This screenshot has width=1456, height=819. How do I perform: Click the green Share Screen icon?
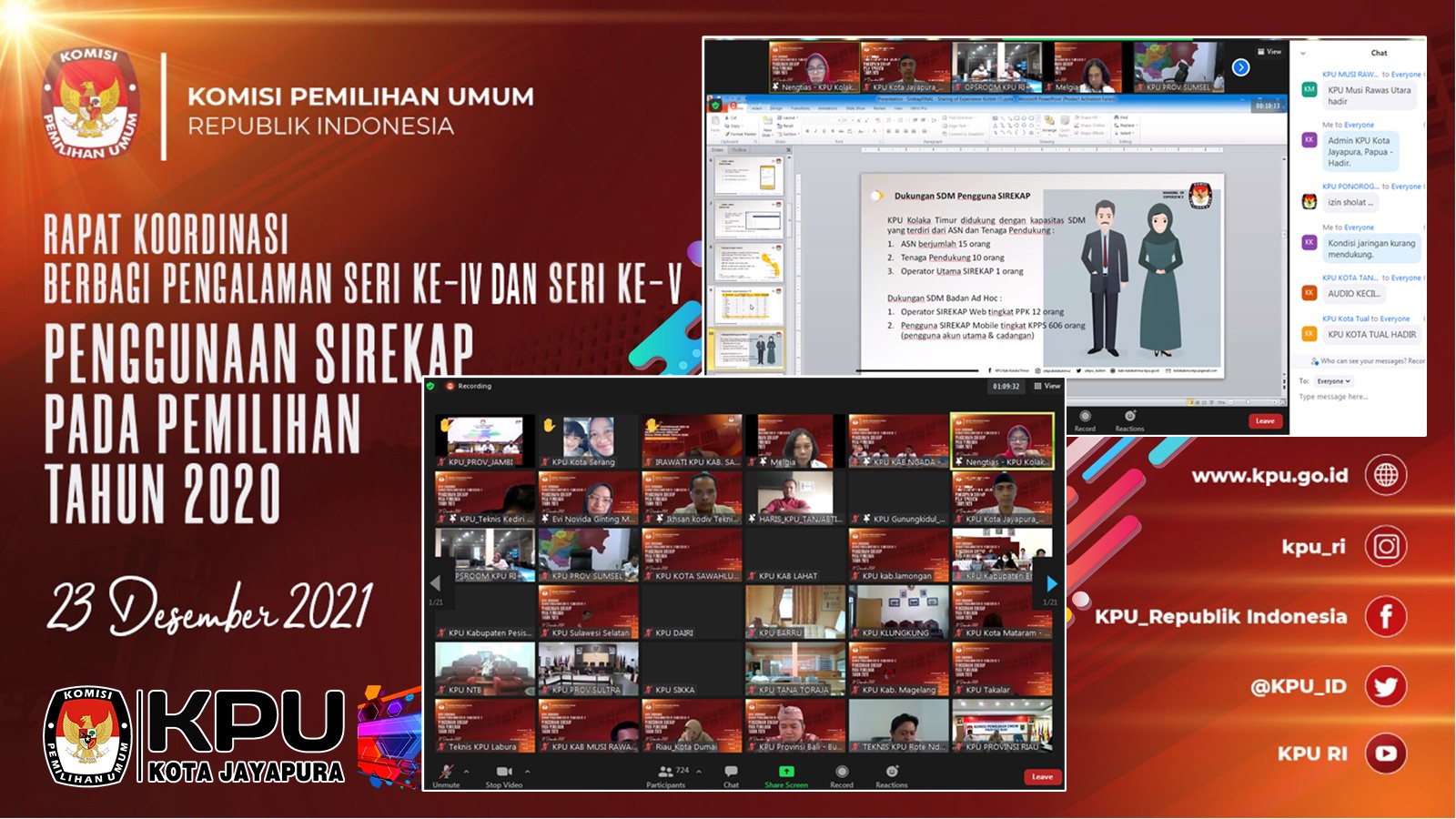point(786,772)
